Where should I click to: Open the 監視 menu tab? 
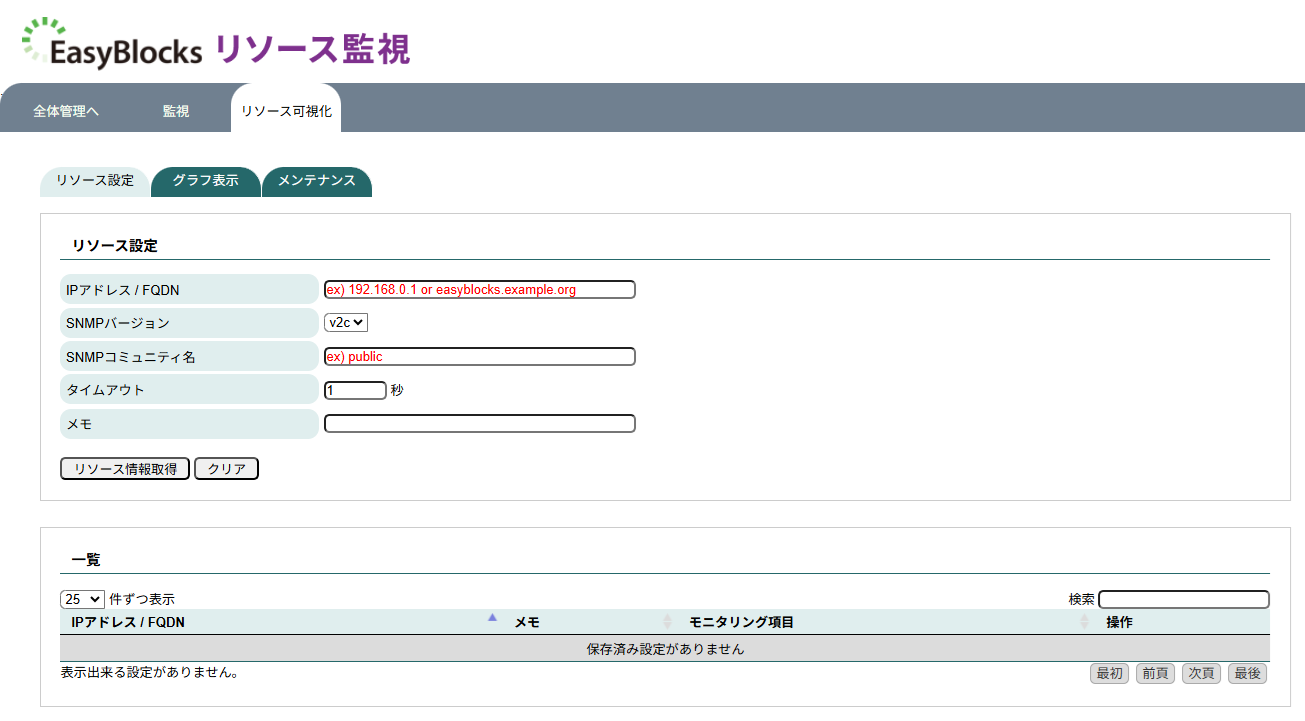tap(176, 111)
